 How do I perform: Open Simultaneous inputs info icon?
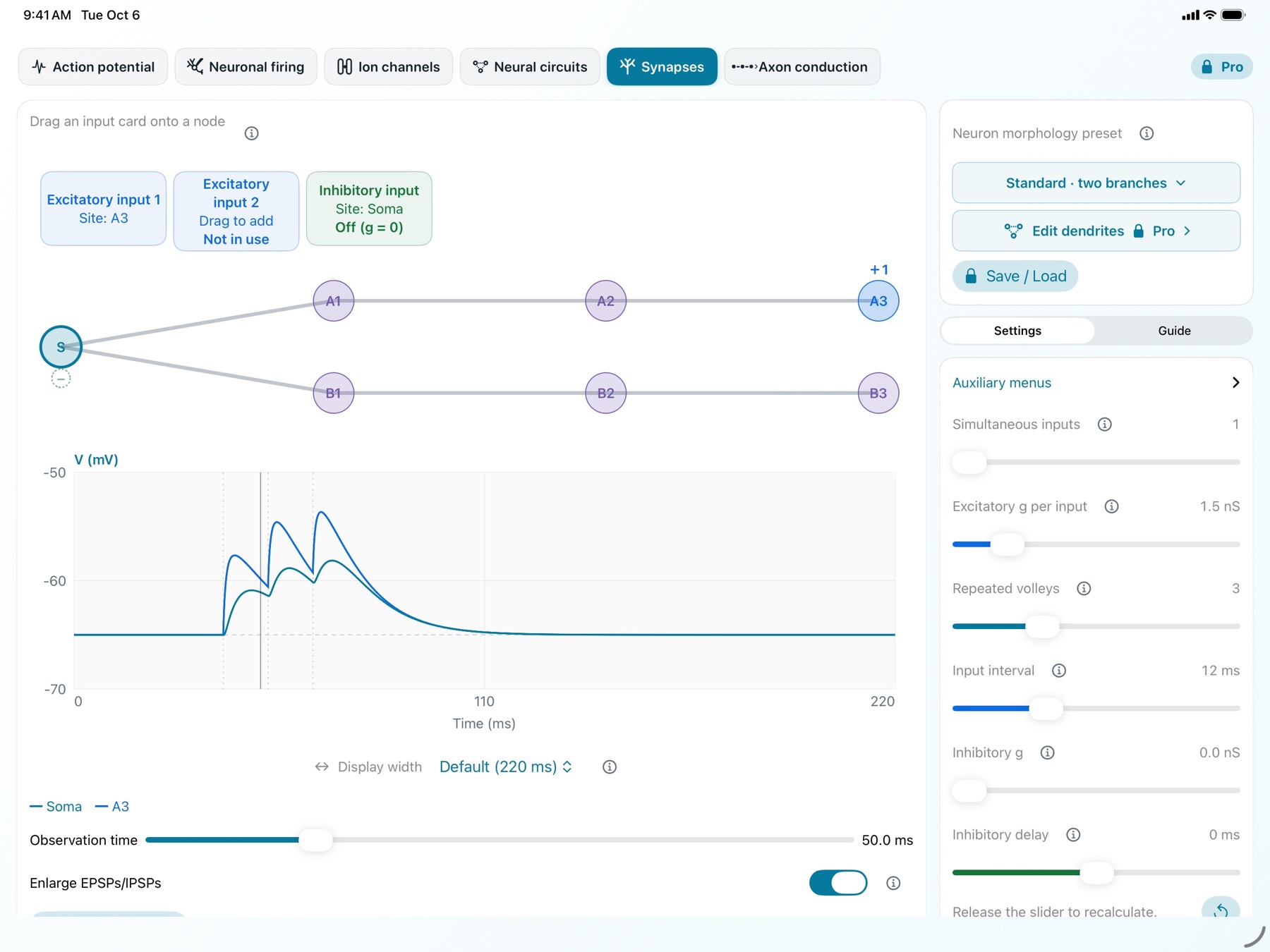point(1105,424)
